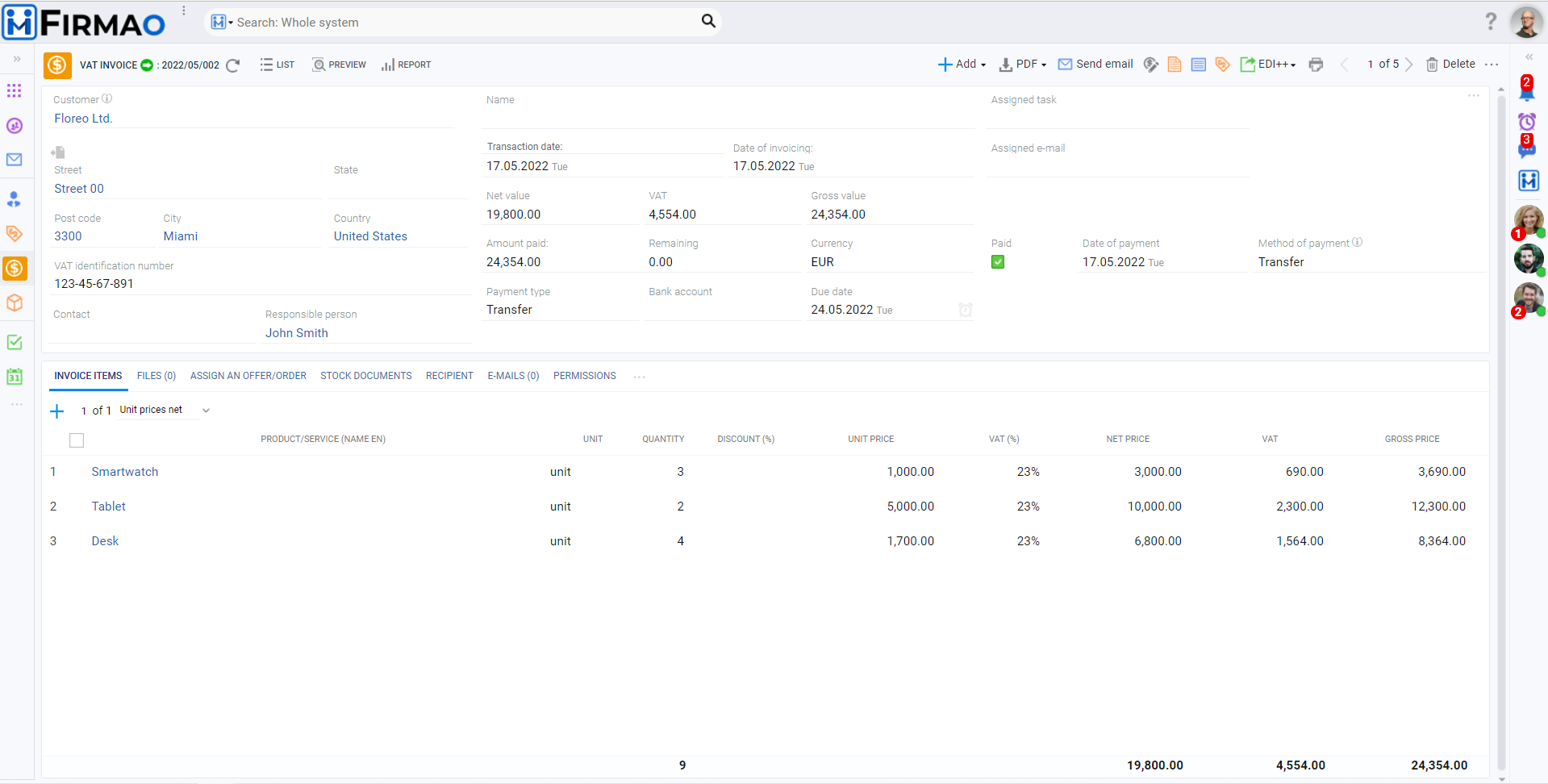Open the Floreo Ltd. customer link
Image resolution: width=1548 pixels, height=784 pixels.
(x=83, y=119)
